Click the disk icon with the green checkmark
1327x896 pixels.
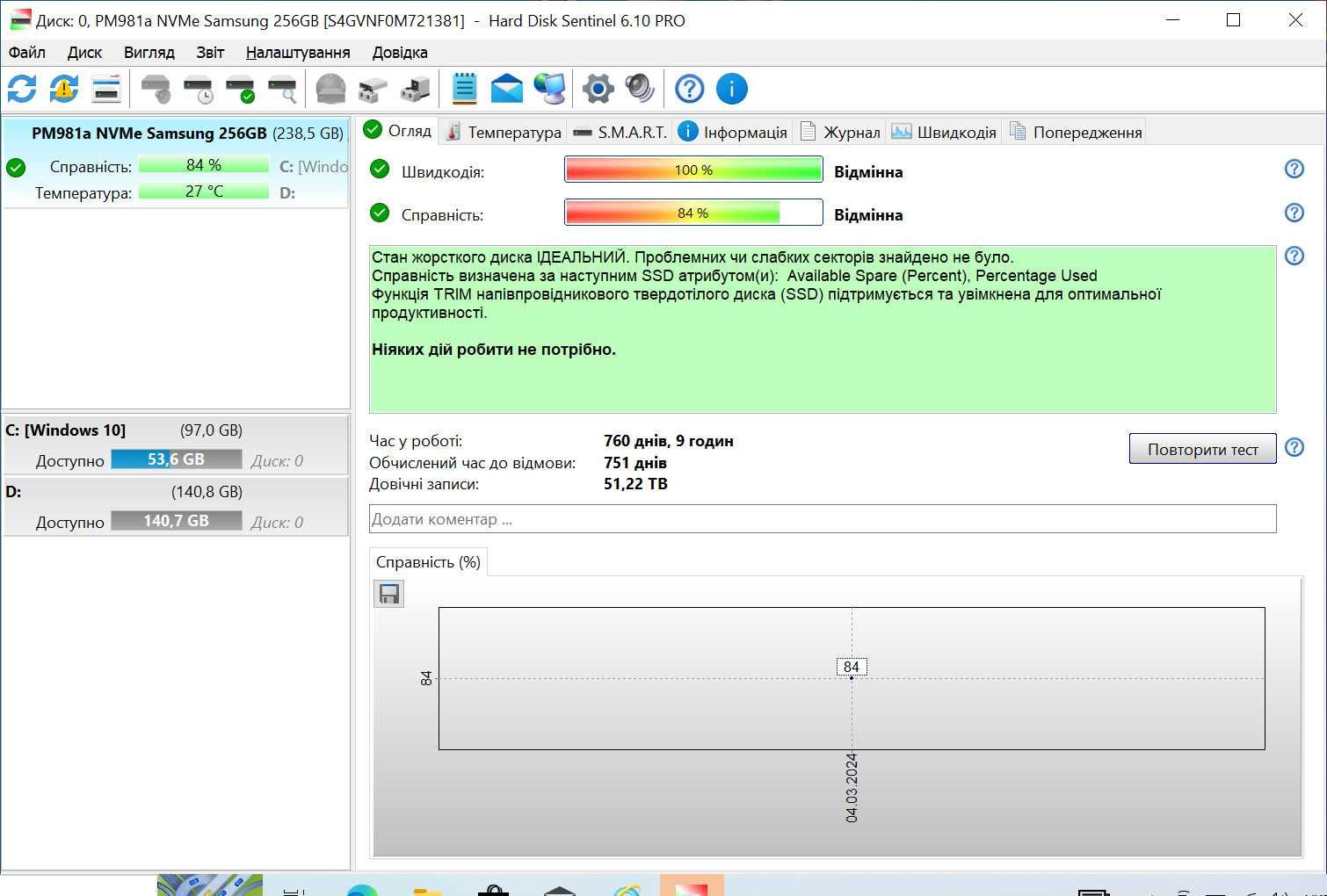point(240,89)
